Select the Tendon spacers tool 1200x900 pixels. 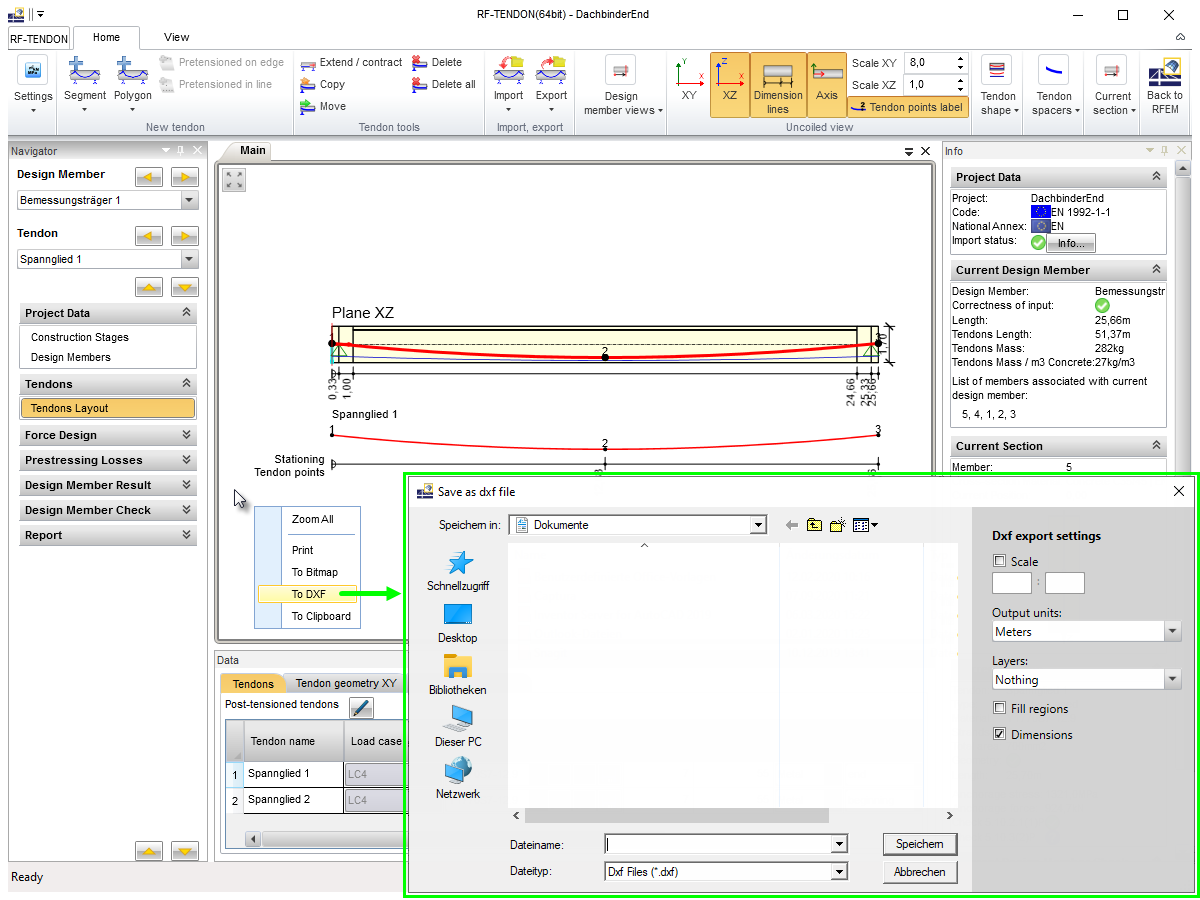pos(1053,84)
